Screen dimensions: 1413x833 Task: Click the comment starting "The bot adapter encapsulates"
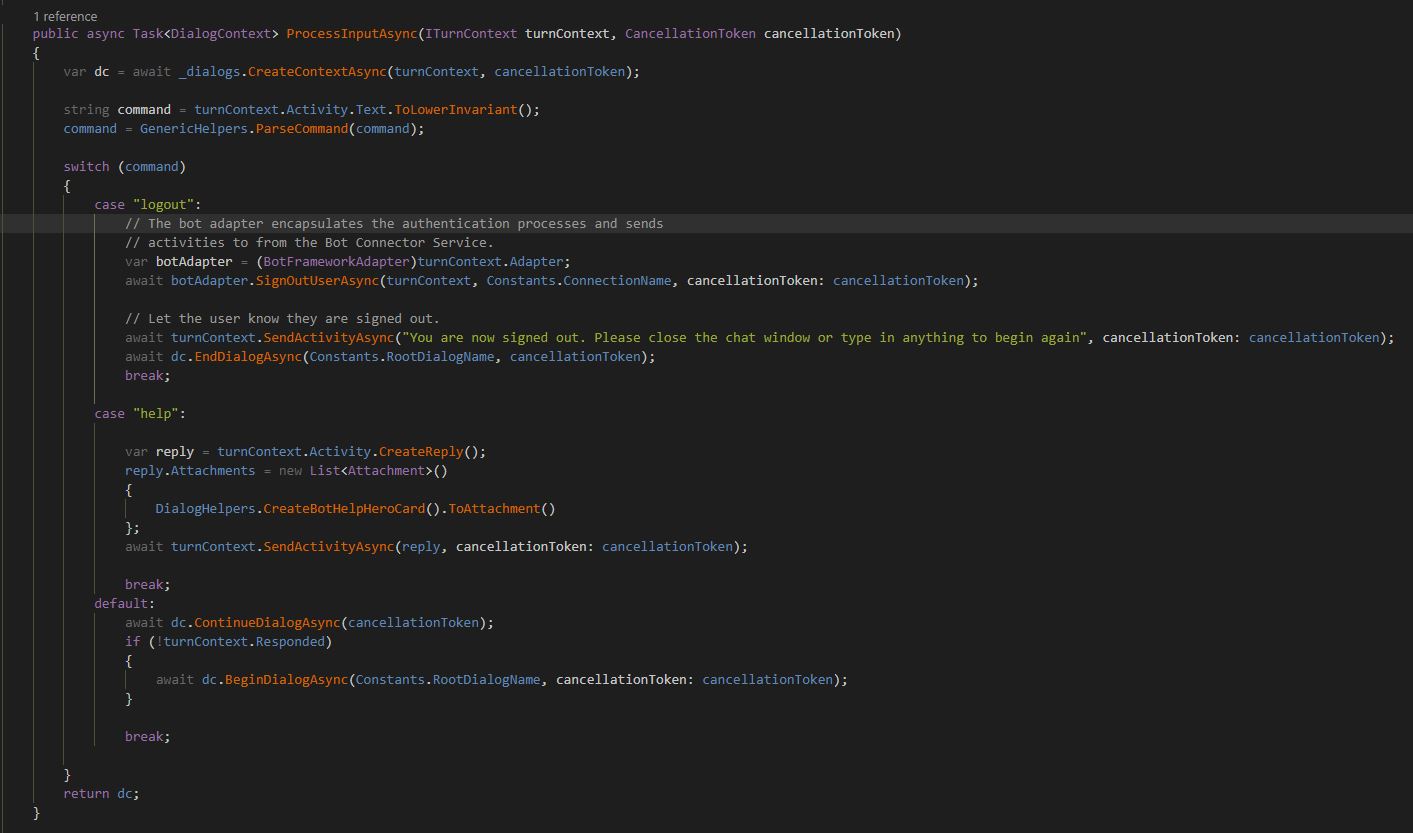pos(394,223)
